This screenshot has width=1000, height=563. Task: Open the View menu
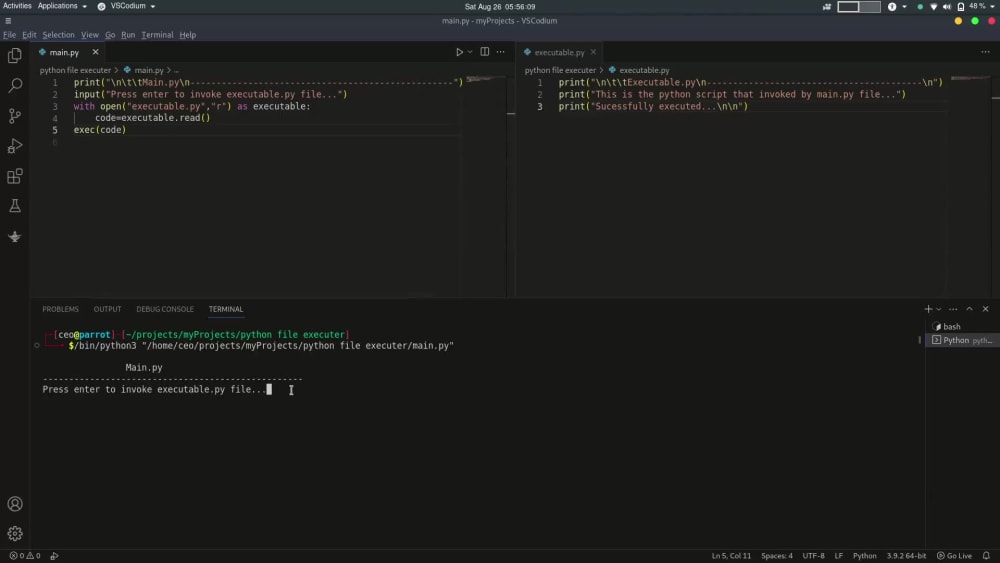pos(90,34)
